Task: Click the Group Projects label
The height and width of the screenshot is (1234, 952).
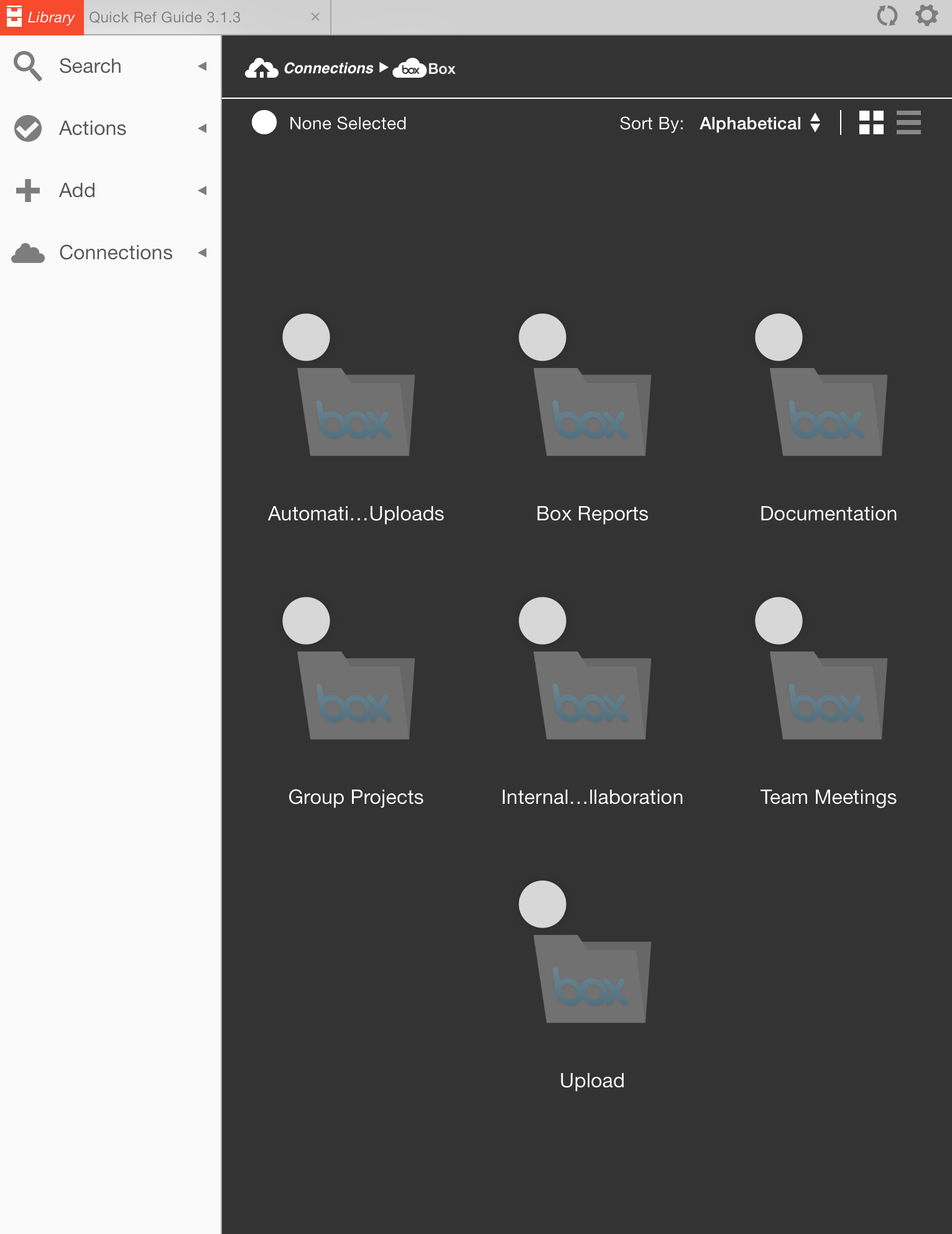Action: coord(356,797)
